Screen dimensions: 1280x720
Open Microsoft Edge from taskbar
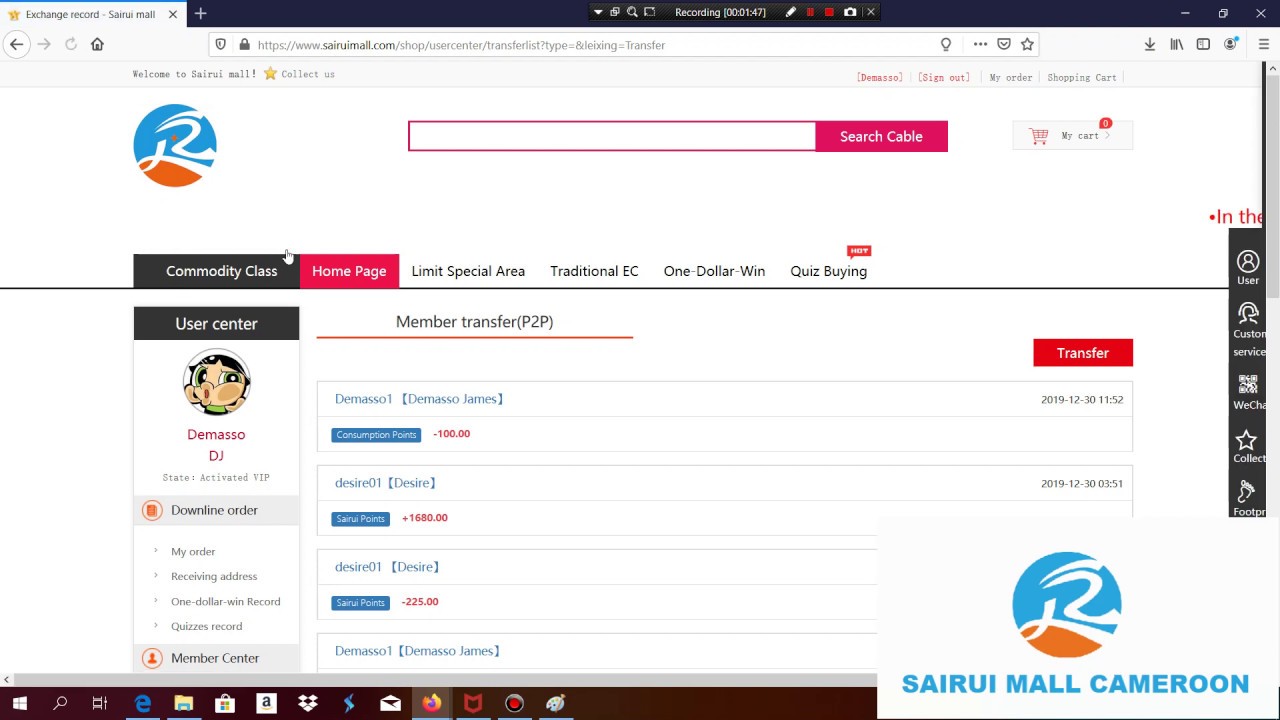point(143,703)
